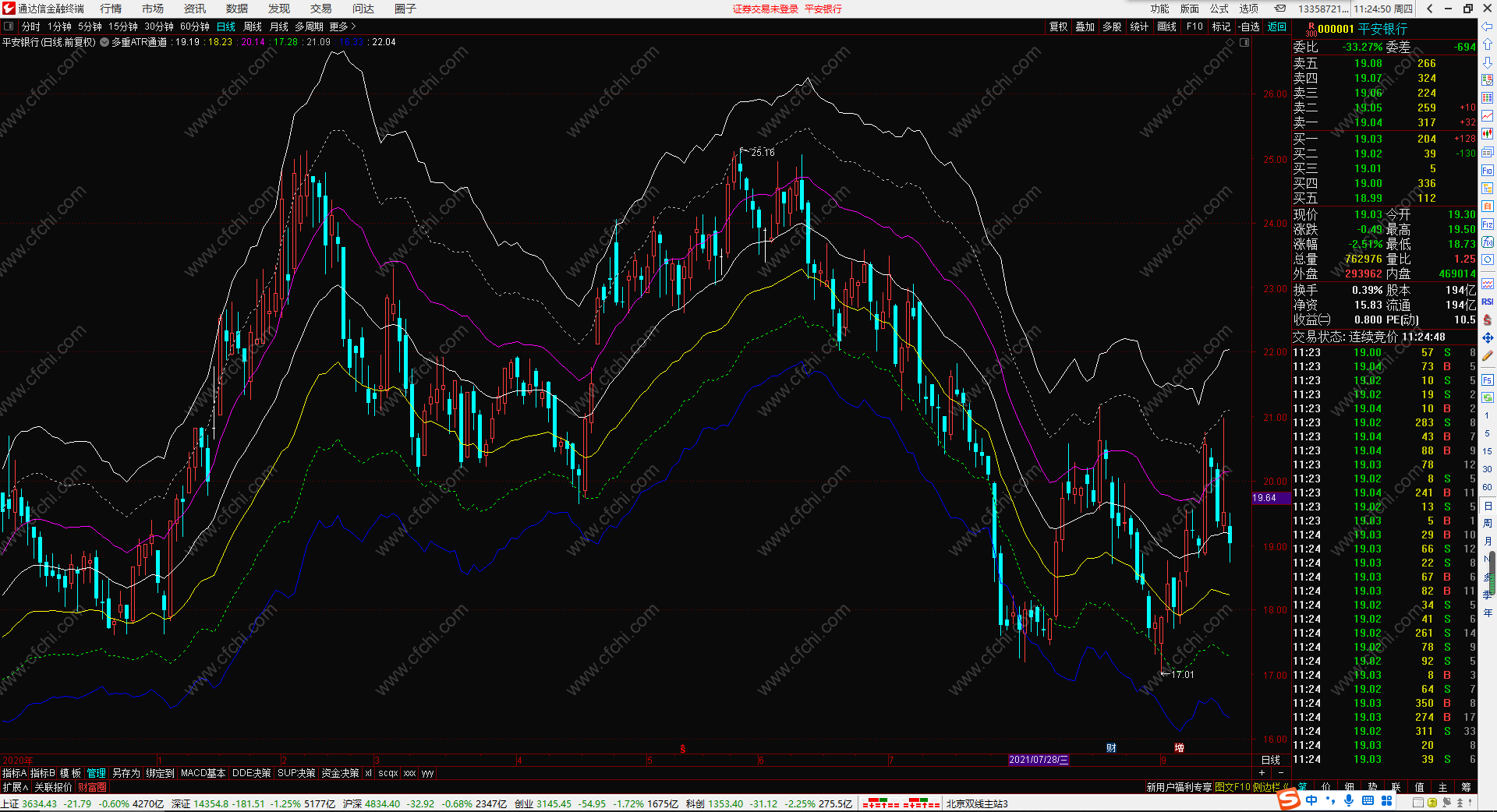Toggle the 统计 statistics option
Image resolution: width=1497 pixels, height=812 pixels.
click(1139, 26)
